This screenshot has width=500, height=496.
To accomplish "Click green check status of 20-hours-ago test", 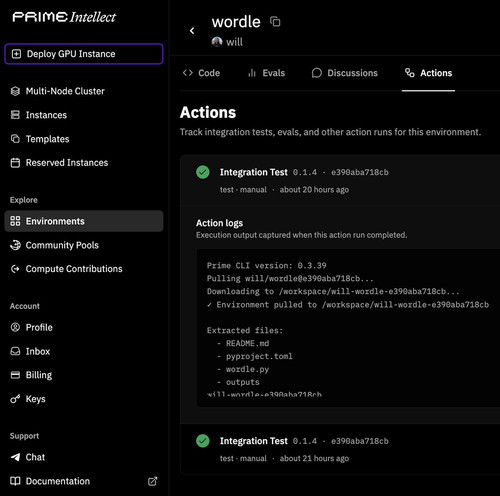I will click(x=203, y=172).
